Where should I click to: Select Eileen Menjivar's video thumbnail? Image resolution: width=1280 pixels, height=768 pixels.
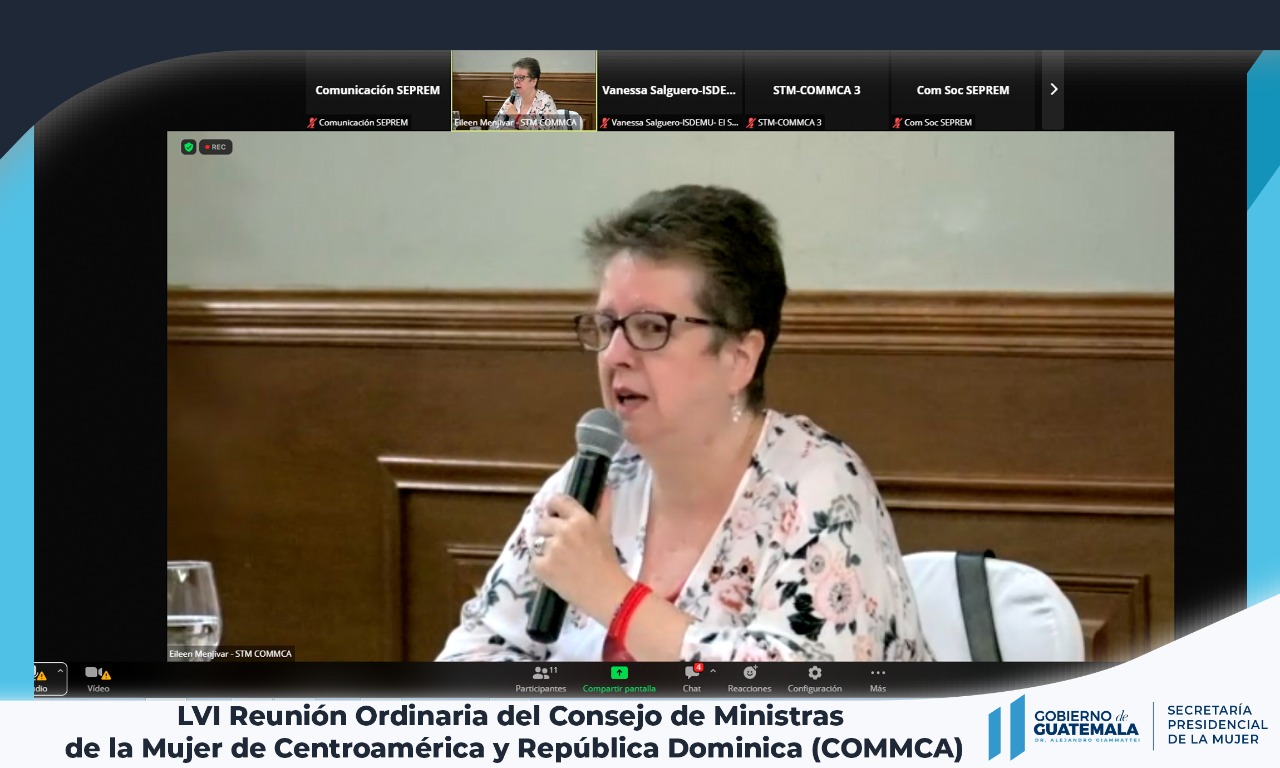click(x=524, y=90)
